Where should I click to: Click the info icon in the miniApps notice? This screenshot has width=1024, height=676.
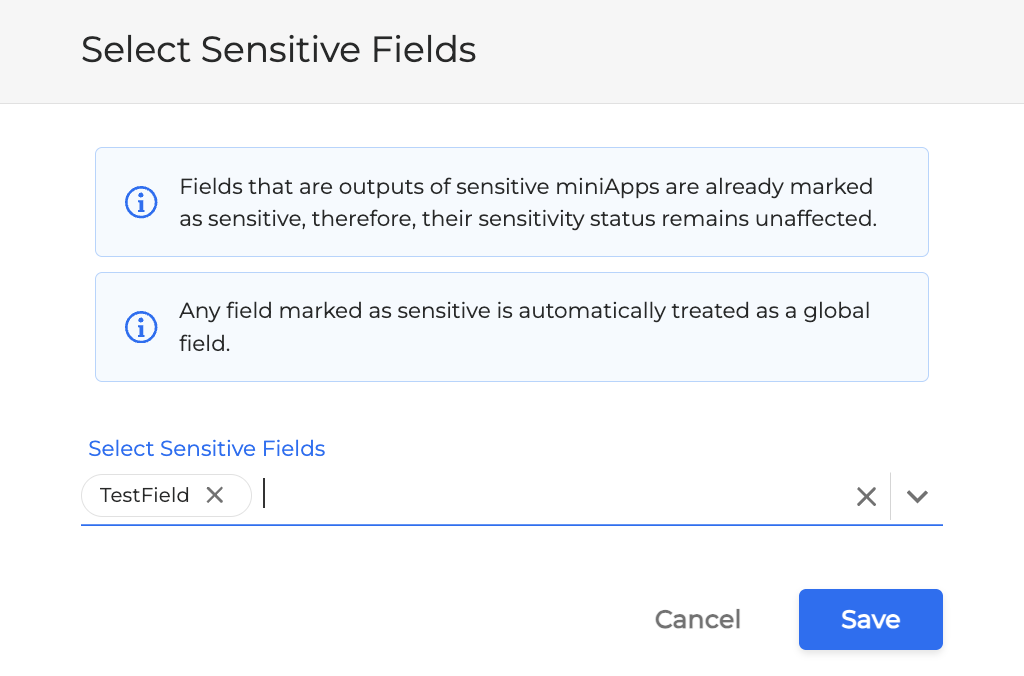click(141, 202)
